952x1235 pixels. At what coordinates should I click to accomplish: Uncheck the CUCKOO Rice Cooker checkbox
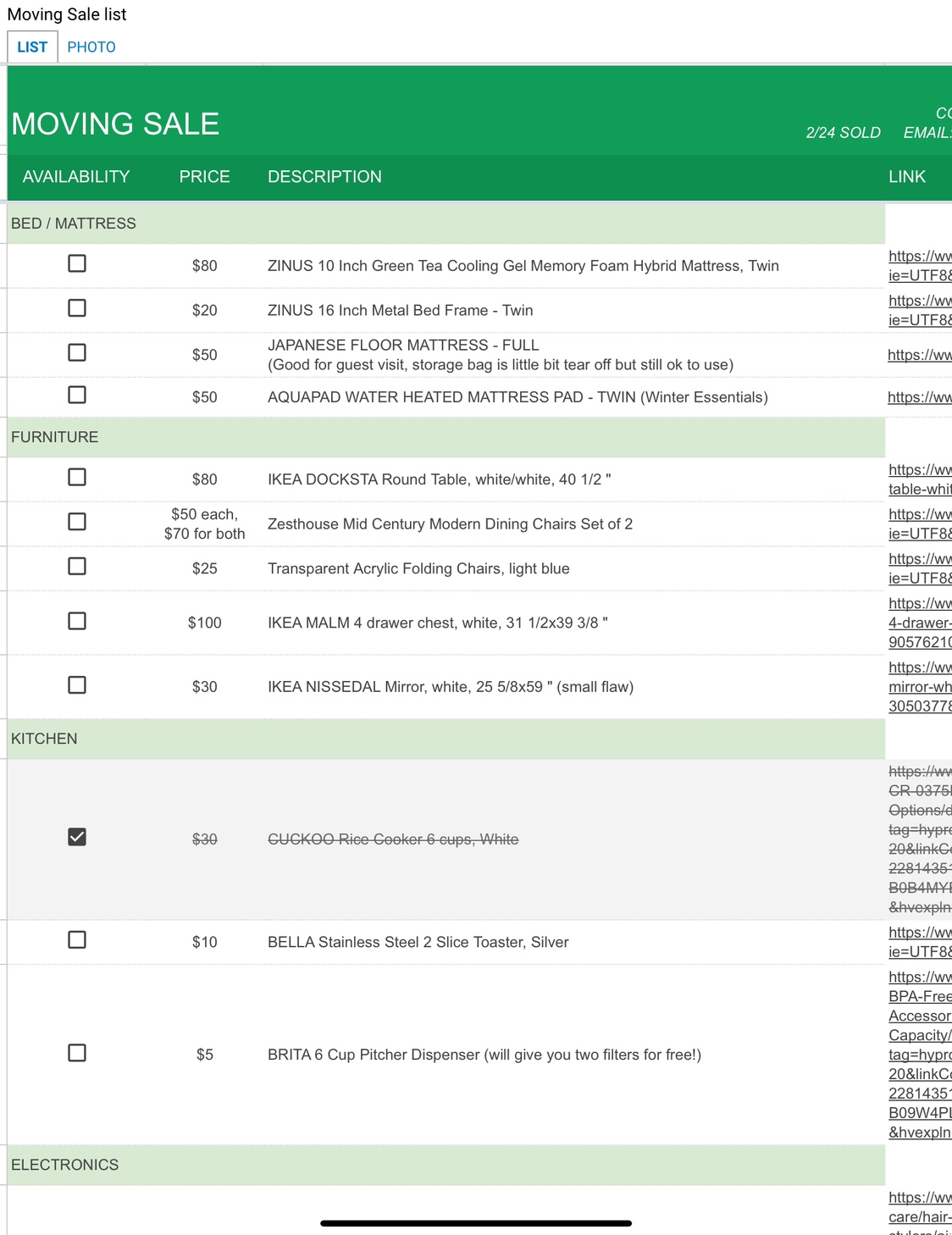(x=77, y=837)
